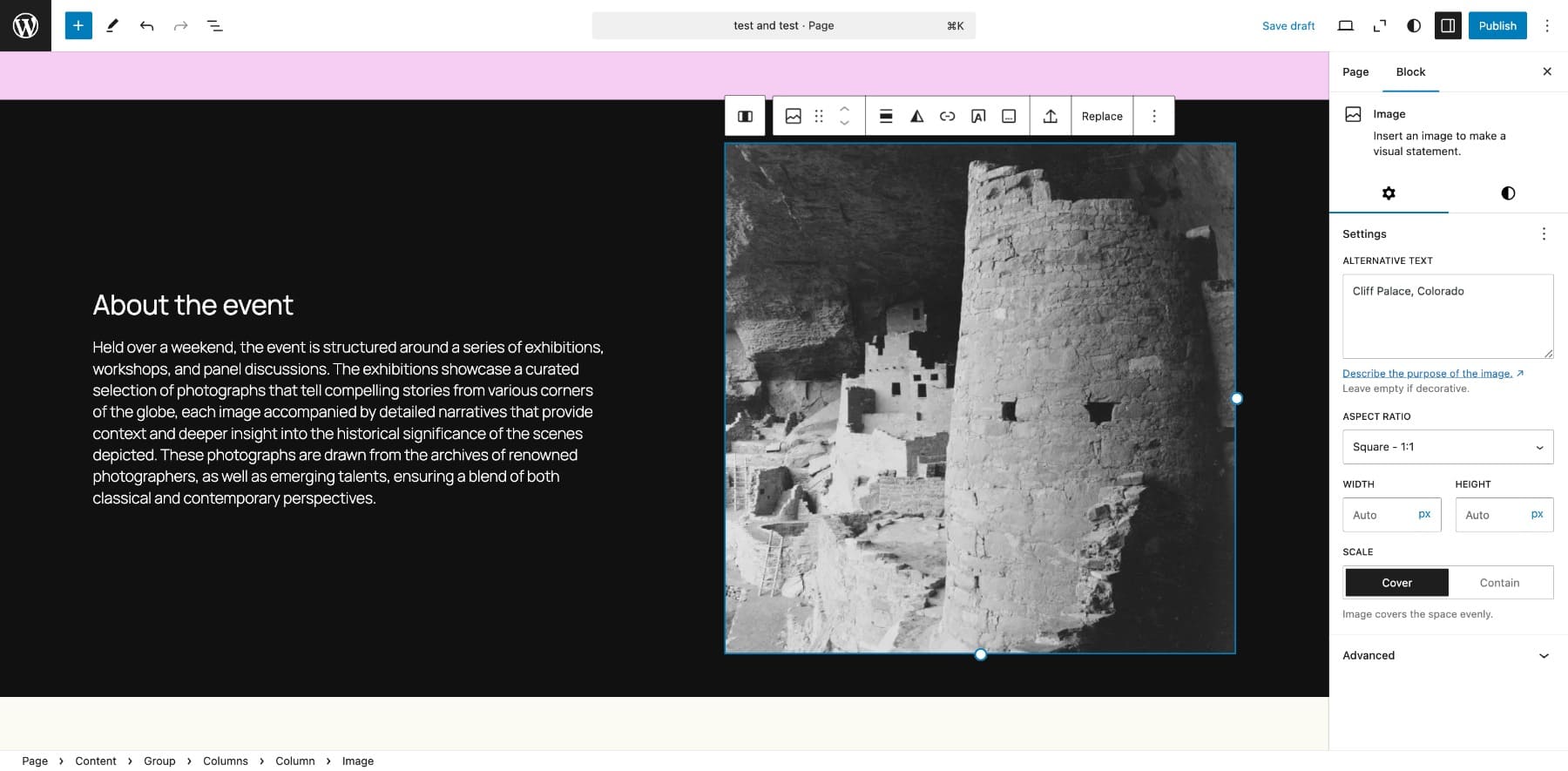Upload image to media library

pos(1051,116)
